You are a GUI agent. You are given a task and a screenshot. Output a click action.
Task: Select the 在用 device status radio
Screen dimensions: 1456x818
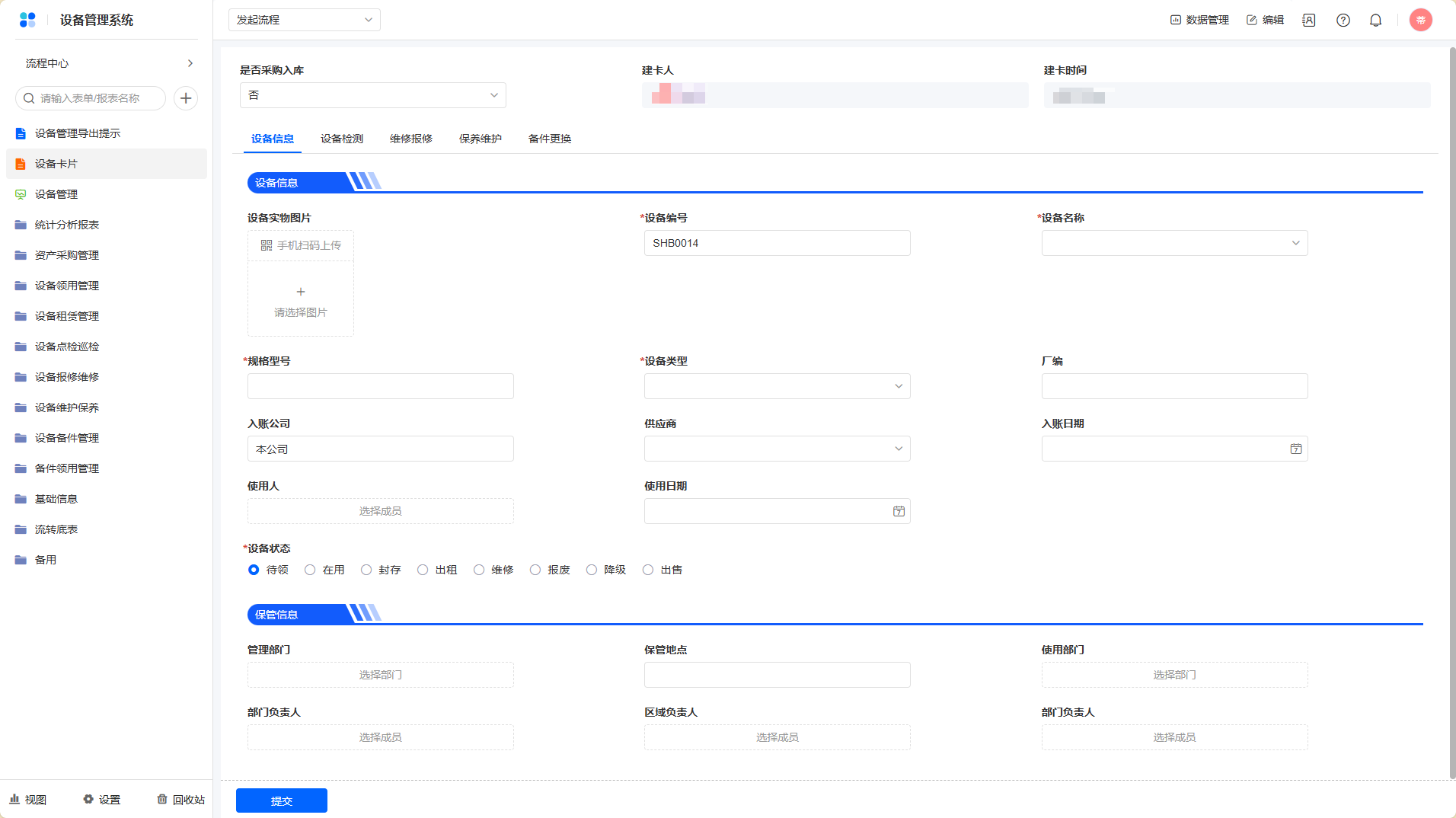pyautogui.click(x=310, y=570)
